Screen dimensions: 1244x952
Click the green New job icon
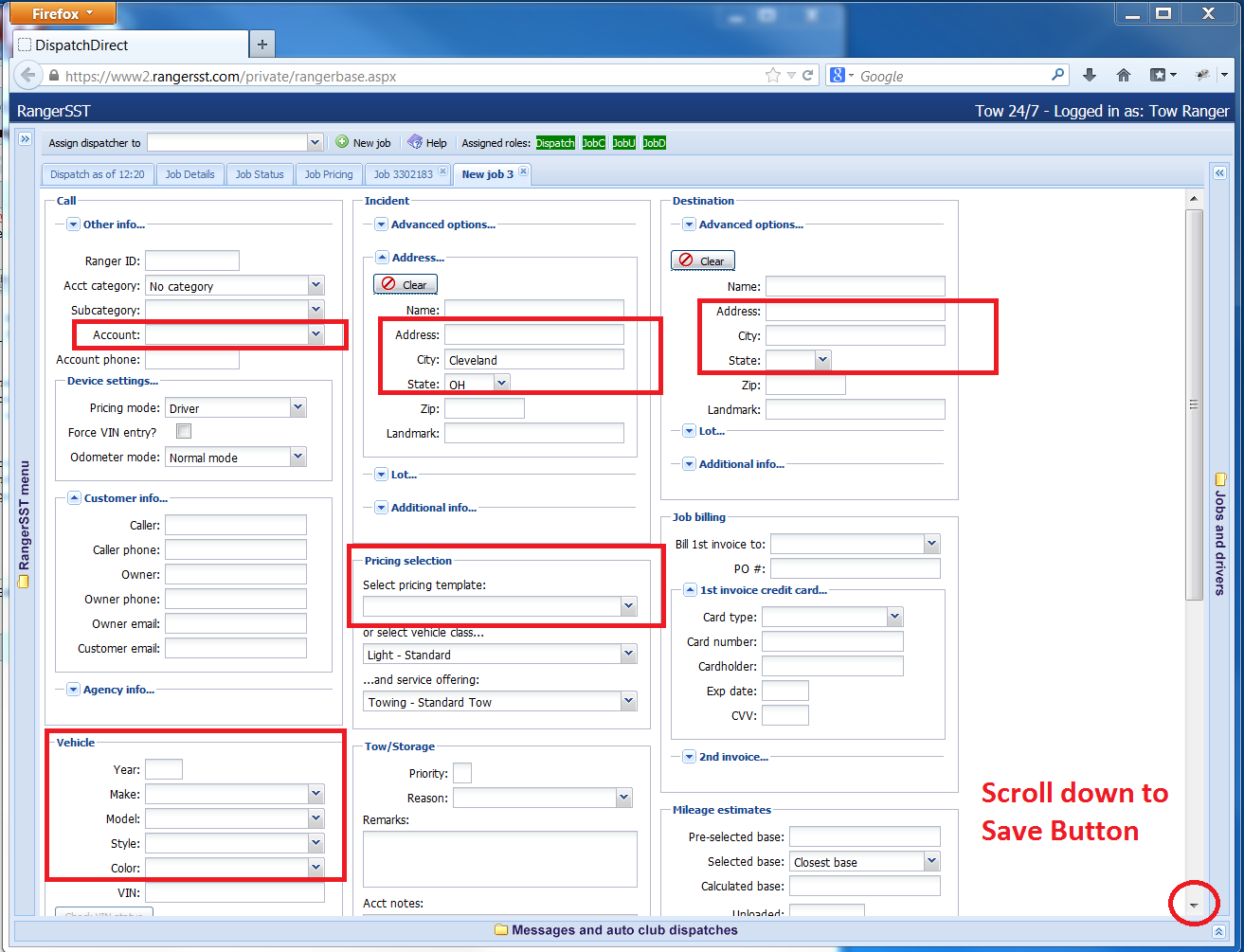(342, 142)
